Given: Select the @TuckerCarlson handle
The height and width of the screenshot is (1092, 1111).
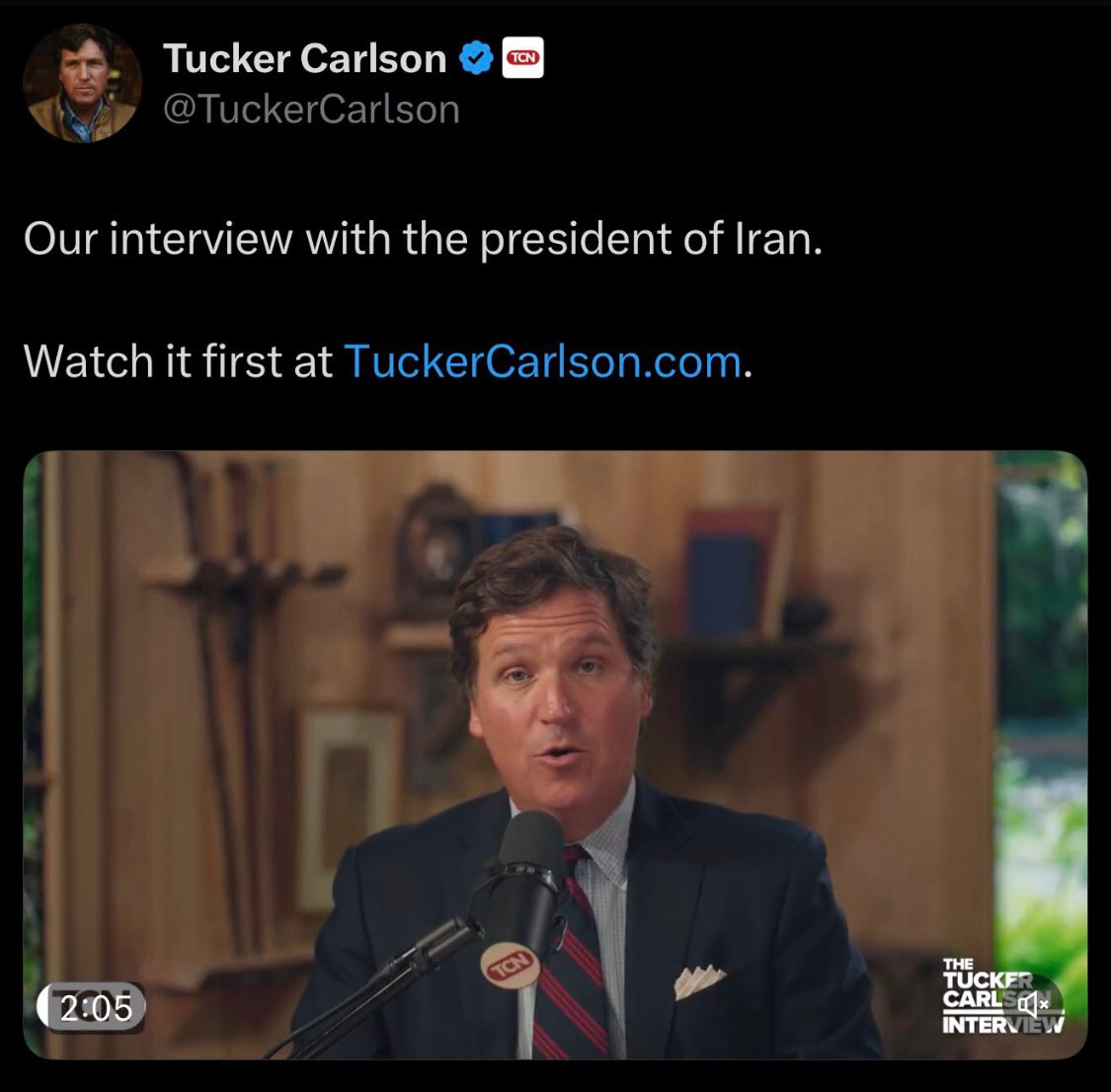Looking at the screenshot, I should point(312,110).
